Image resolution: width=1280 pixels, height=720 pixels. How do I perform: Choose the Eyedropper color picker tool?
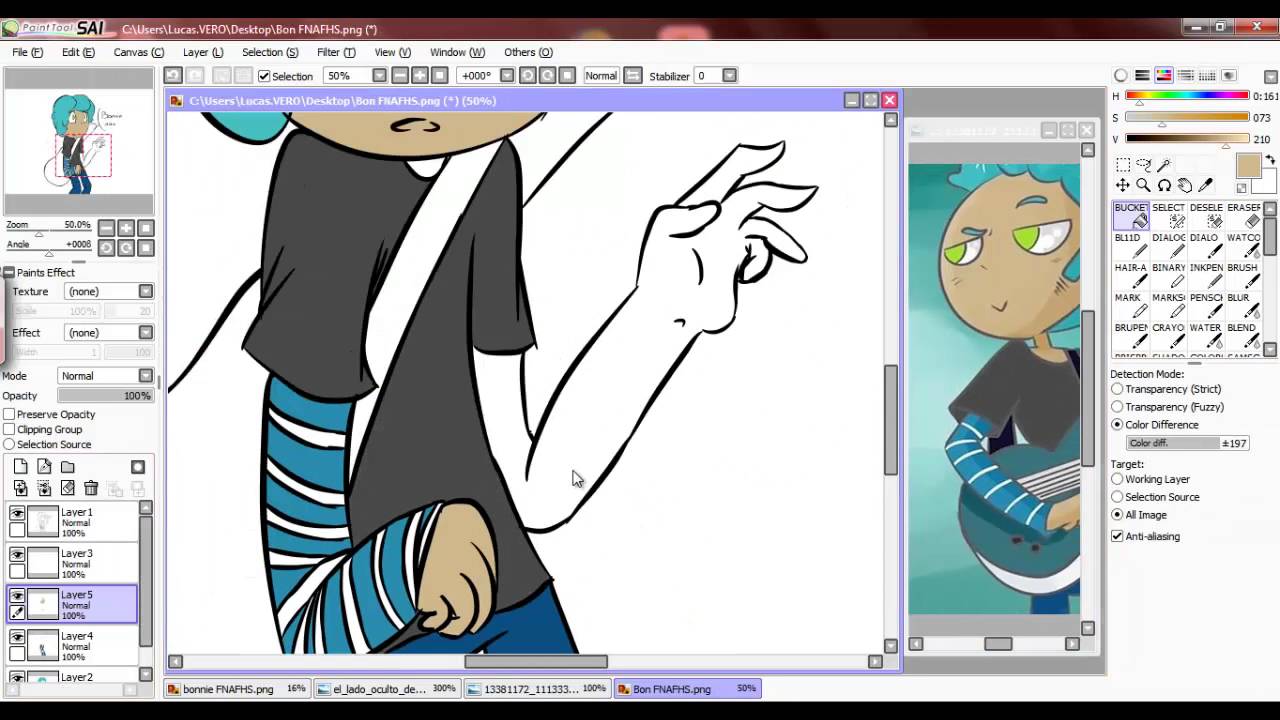(x=1206, y=186)
